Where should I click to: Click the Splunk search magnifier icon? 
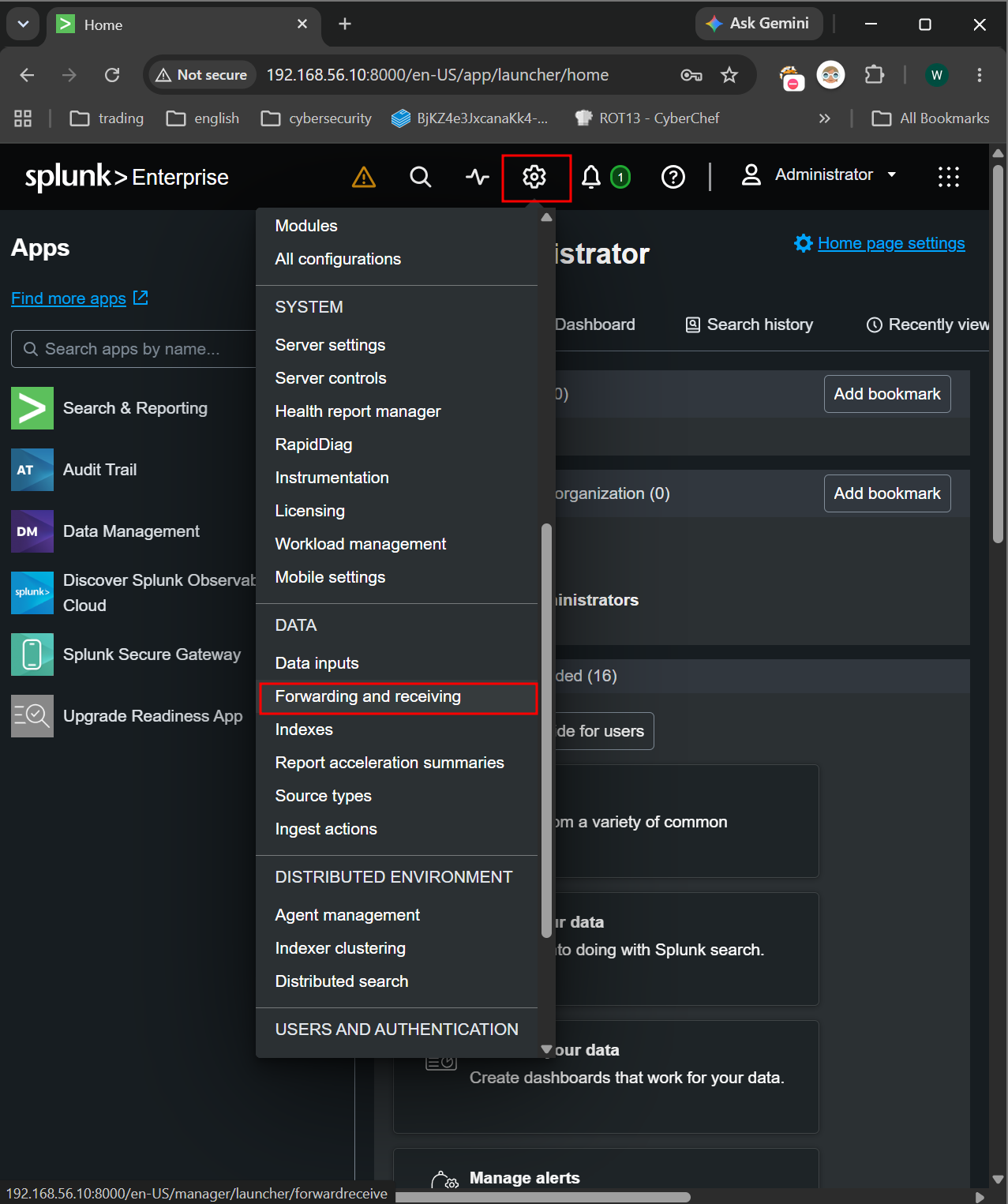coord(421,177)
